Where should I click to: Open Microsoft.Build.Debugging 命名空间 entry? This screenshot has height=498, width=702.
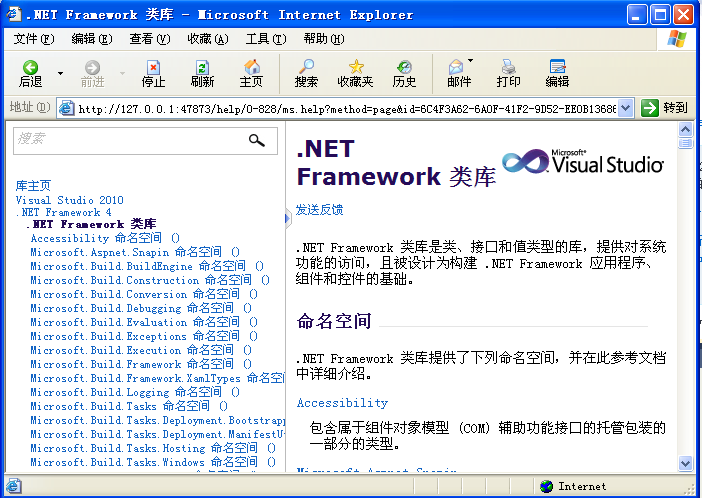141,308
